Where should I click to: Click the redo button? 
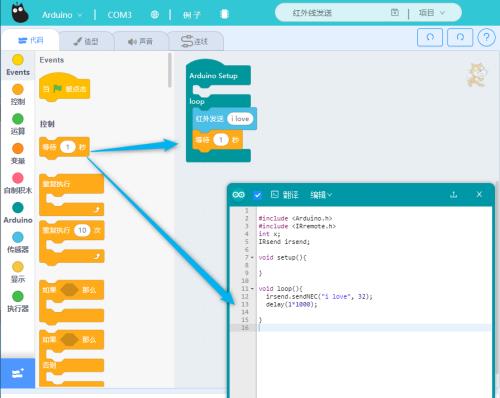click(460, 37)
